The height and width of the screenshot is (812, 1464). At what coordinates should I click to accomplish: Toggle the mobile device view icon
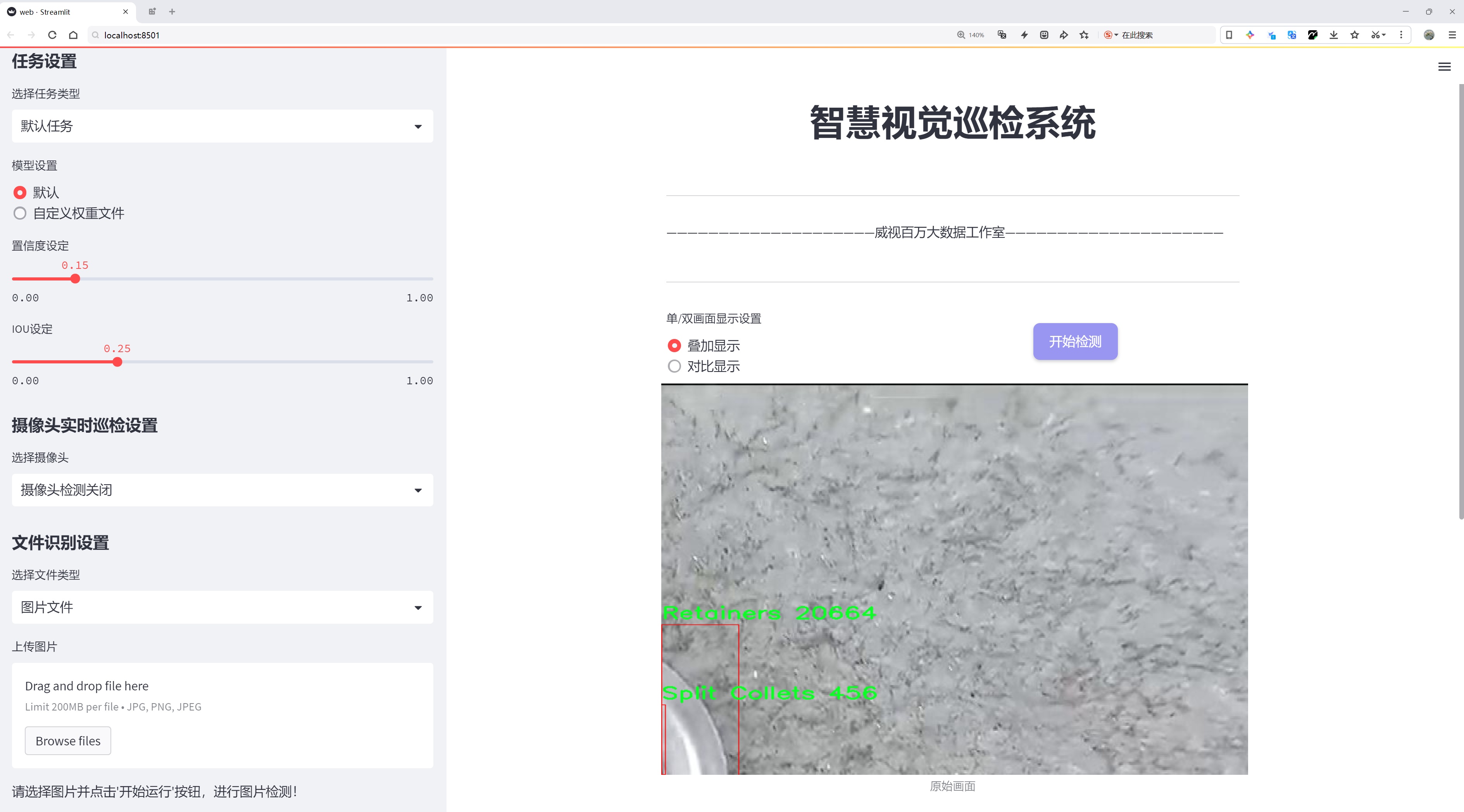coord(1229,35)
